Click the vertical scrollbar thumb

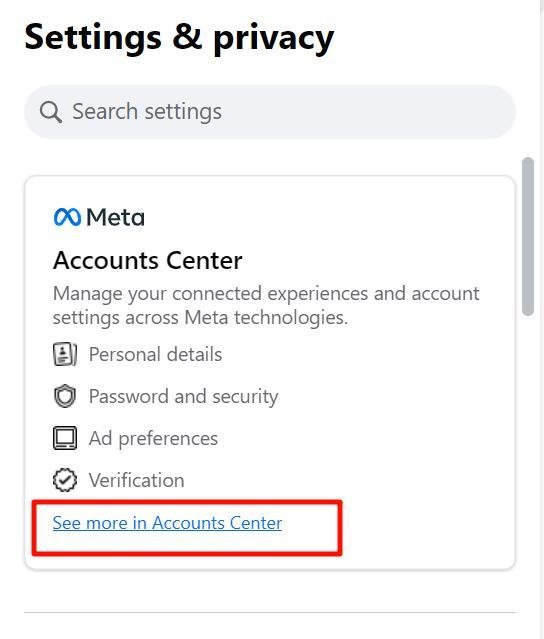pyautogui.click(x=528, y=236)
